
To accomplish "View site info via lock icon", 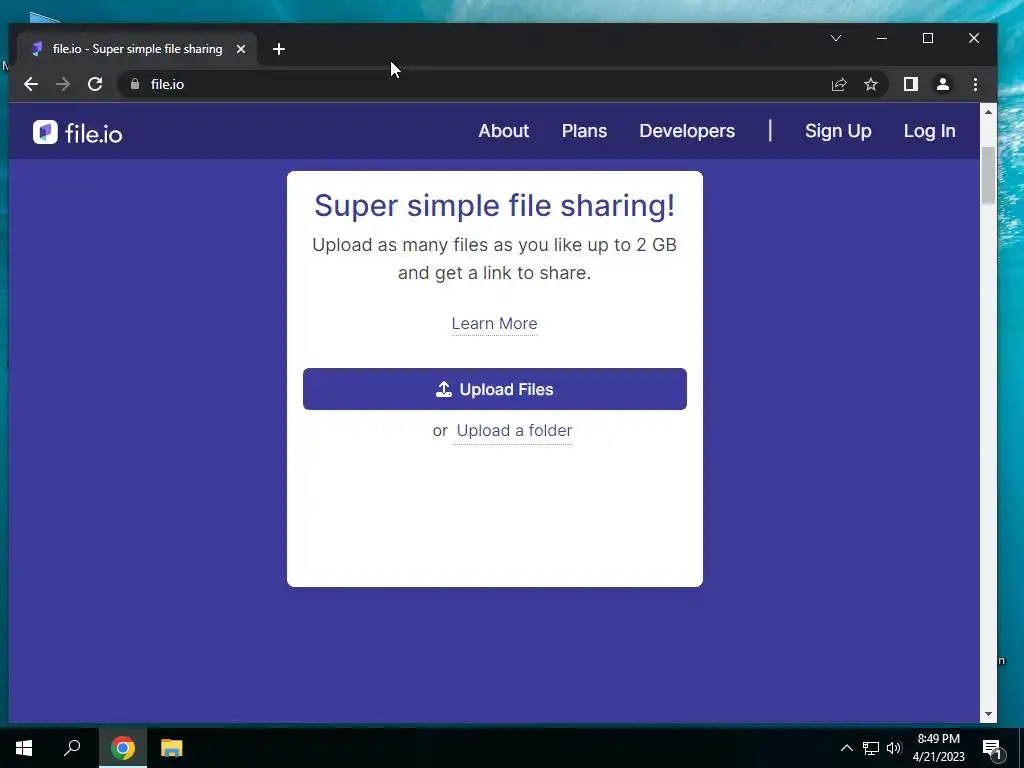I will [135, 84].
